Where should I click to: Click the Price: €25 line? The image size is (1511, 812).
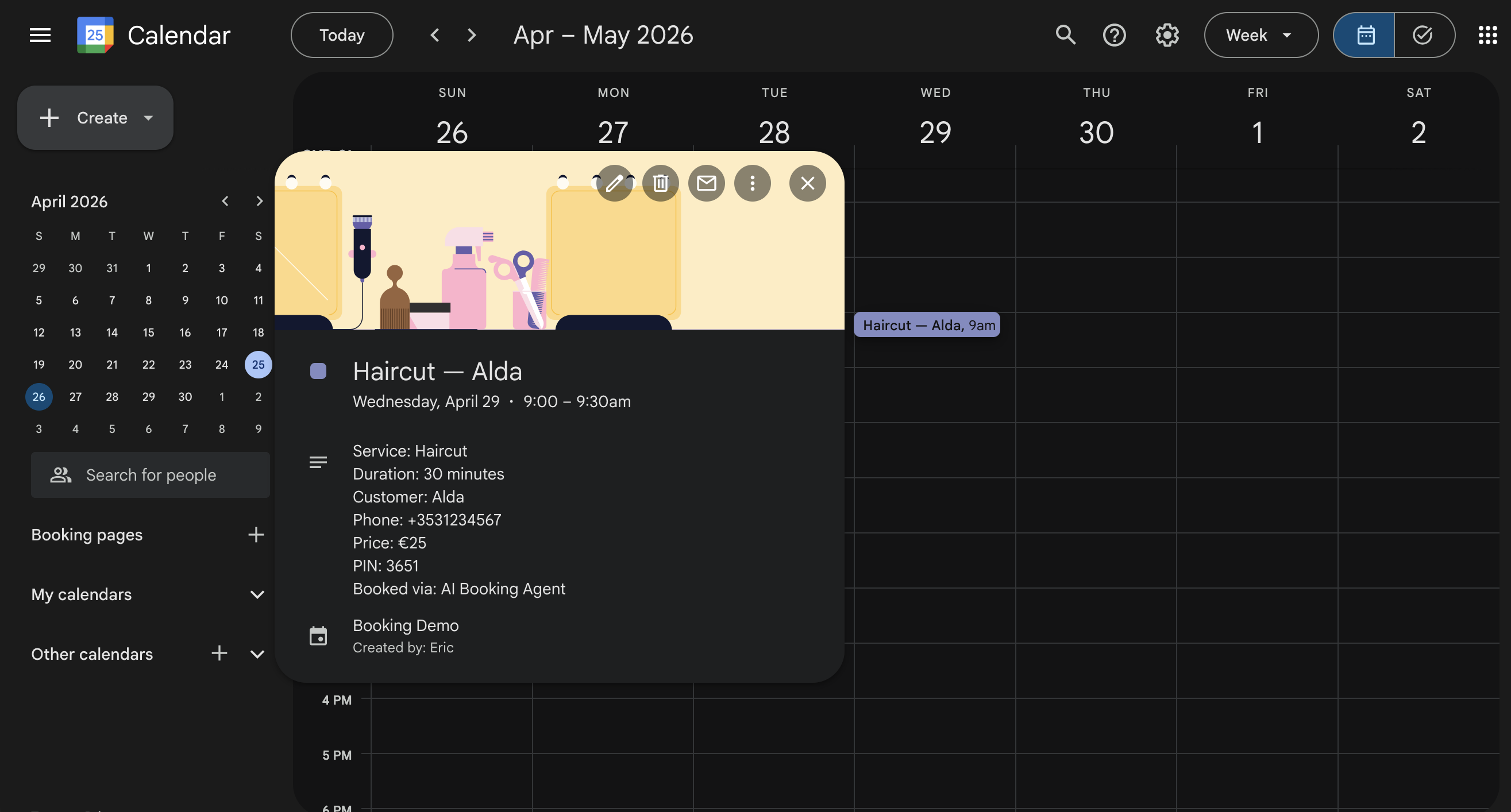390,542
